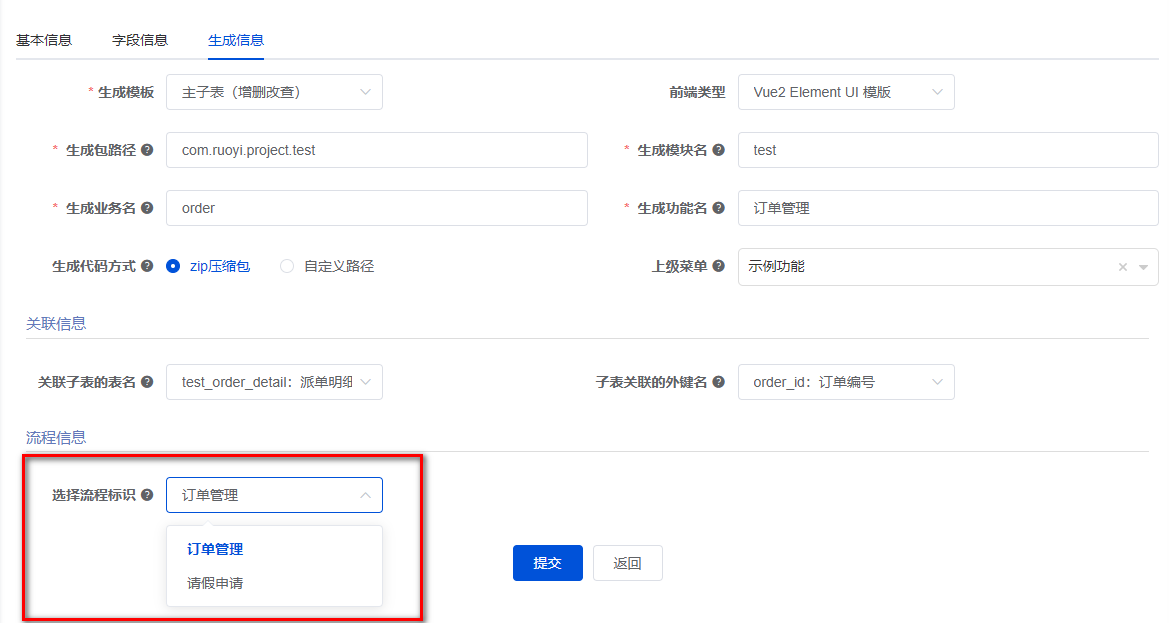This screenshot has height=623, width=1169.
Task: Open the 前端类型 dropdown
Action: click(x=846, y=92)
